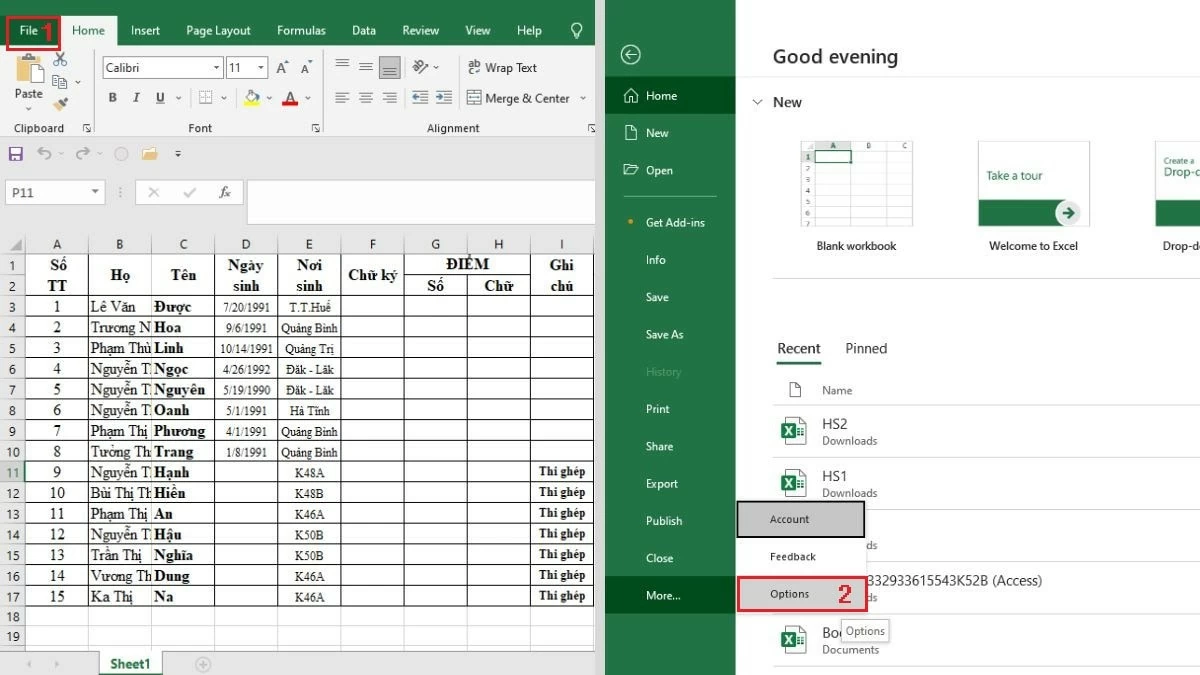This screenshot has height=675, width=1200.
Task: Switch to the Page Layout ribbon tab
Action: (x=217, y=30)
